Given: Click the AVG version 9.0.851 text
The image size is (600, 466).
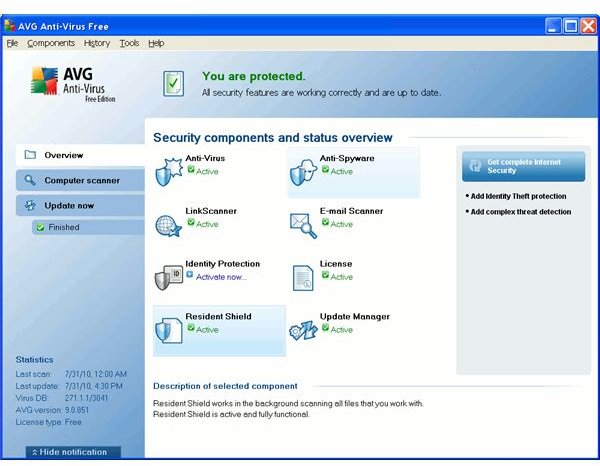Looking at the screenshot, I should pyautogui.click(x=52, y=410).
